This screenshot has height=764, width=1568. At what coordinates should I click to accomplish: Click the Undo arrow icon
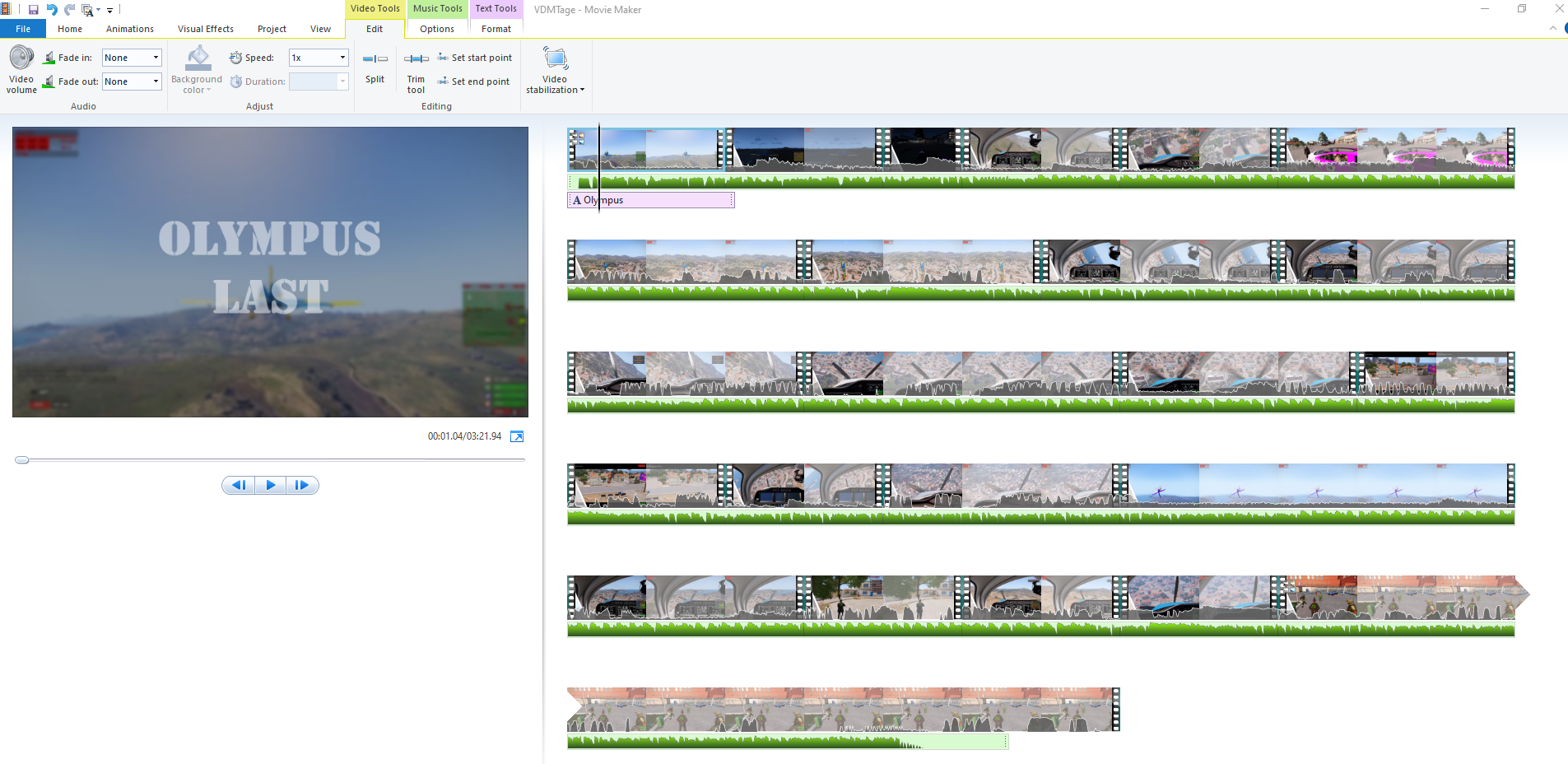click(x=52, y=10)
